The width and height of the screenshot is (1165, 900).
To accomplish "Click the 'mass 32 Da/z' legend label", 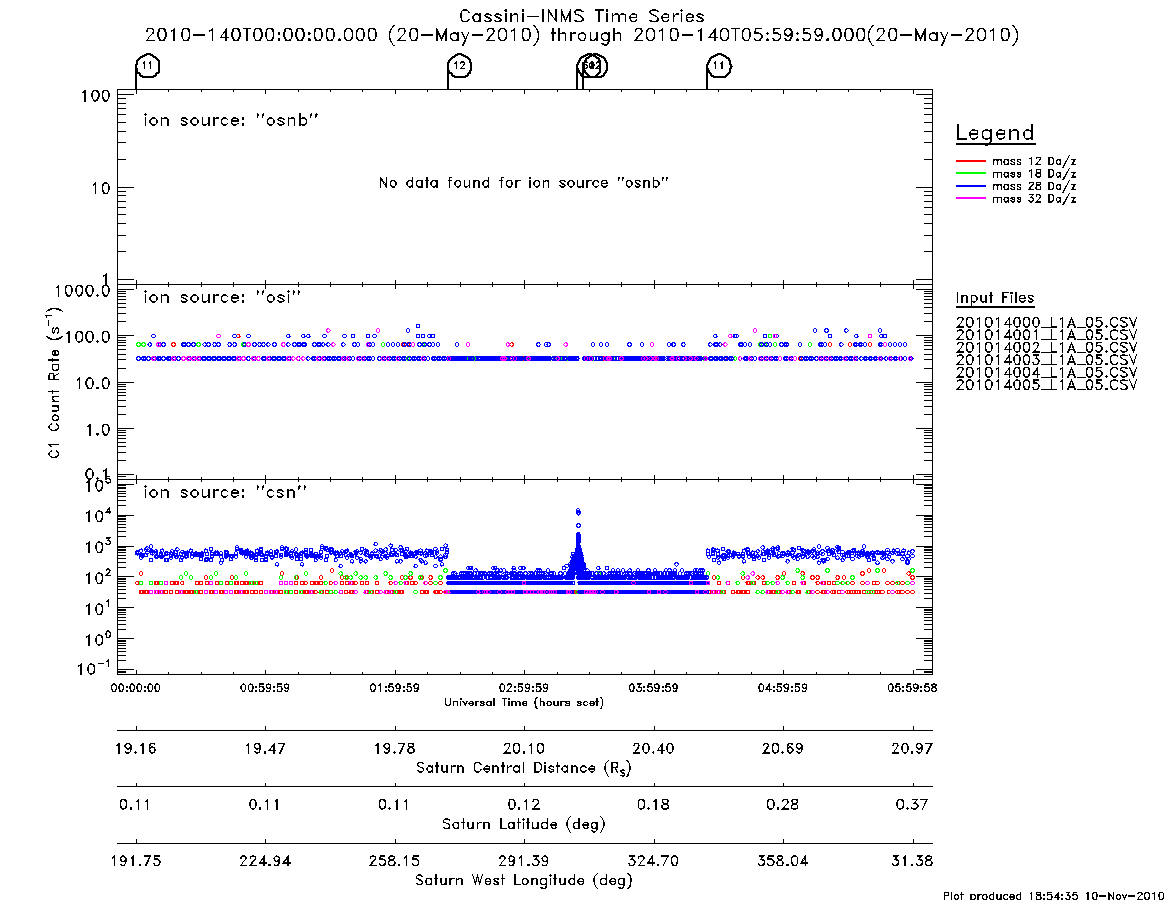I will point(1034,199).
